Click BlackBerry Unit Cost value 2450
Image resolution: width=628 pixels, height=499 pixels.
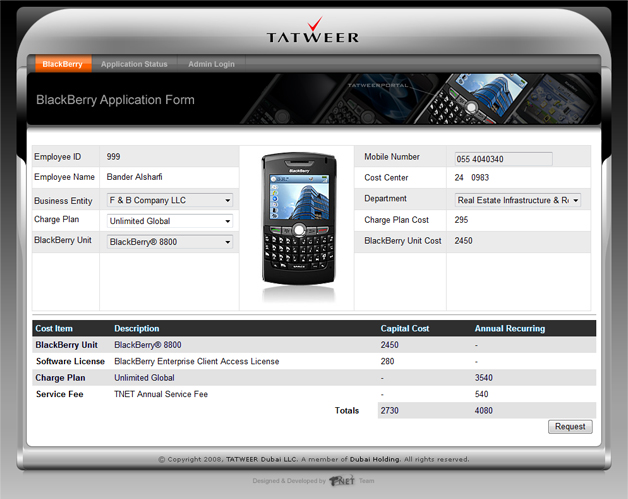coord(463,241)
